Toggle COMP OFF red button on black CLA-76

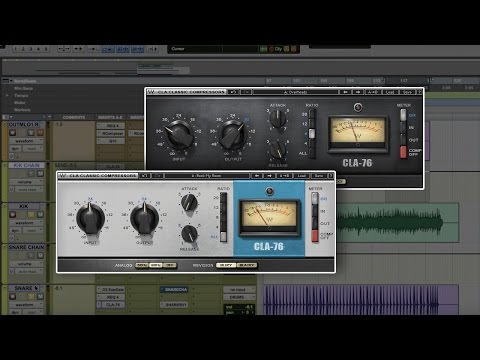(x=403, y=152)
